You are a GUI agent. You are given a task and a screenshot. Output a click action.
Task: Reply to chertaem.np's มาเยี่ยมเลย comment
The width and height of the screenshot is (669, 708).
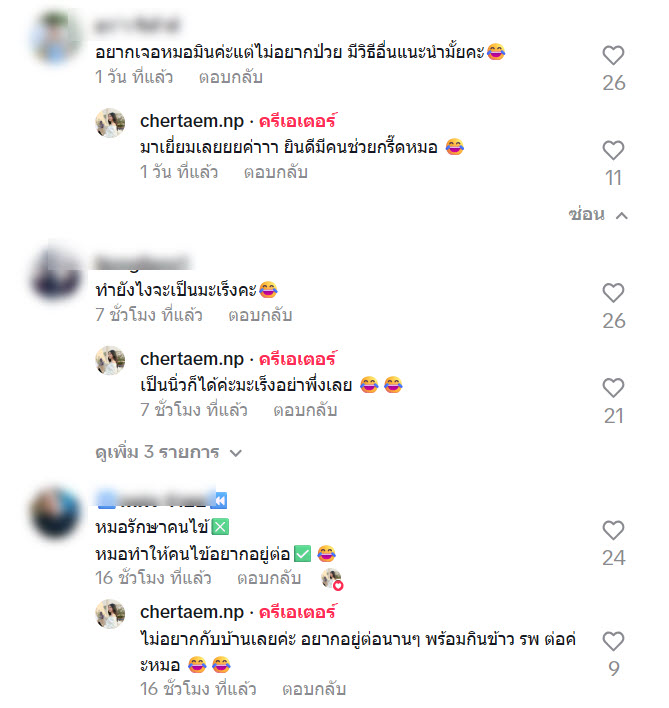(x=275, y=172)
